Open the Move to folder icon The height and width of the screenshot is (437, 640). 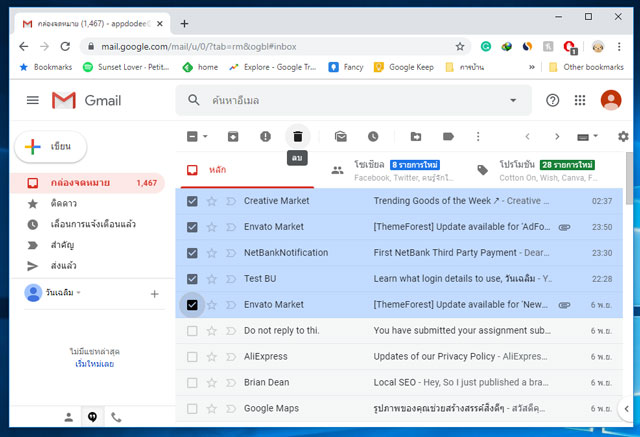click(x=416, y=136)
